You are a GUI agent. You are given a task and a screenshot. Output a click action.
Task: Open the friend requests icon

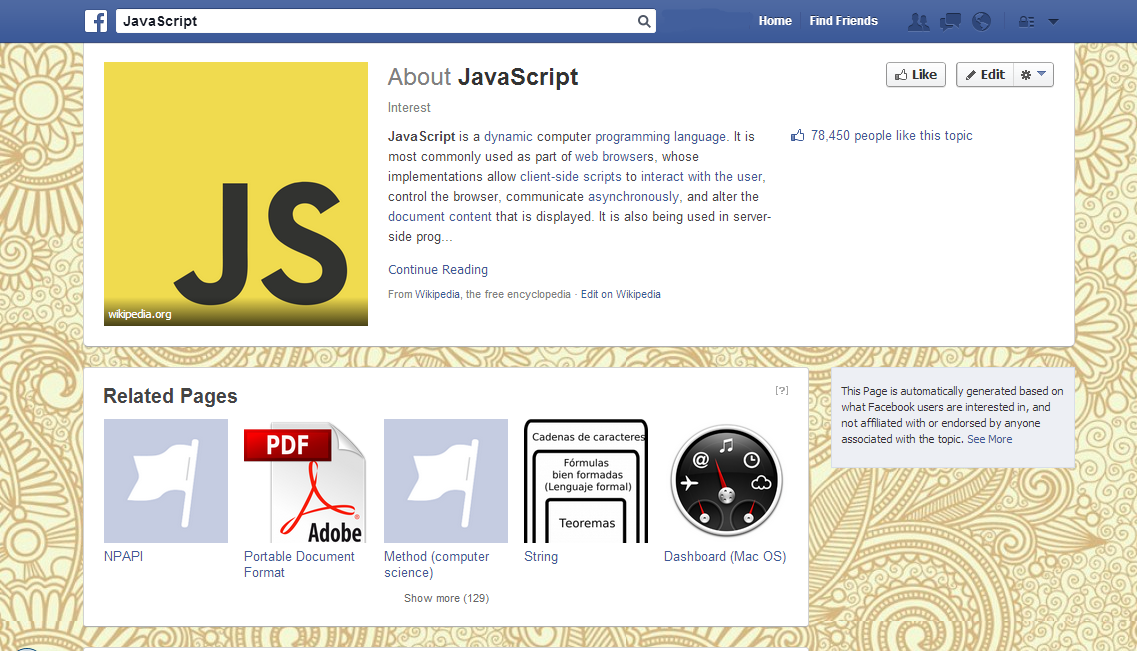918,22
